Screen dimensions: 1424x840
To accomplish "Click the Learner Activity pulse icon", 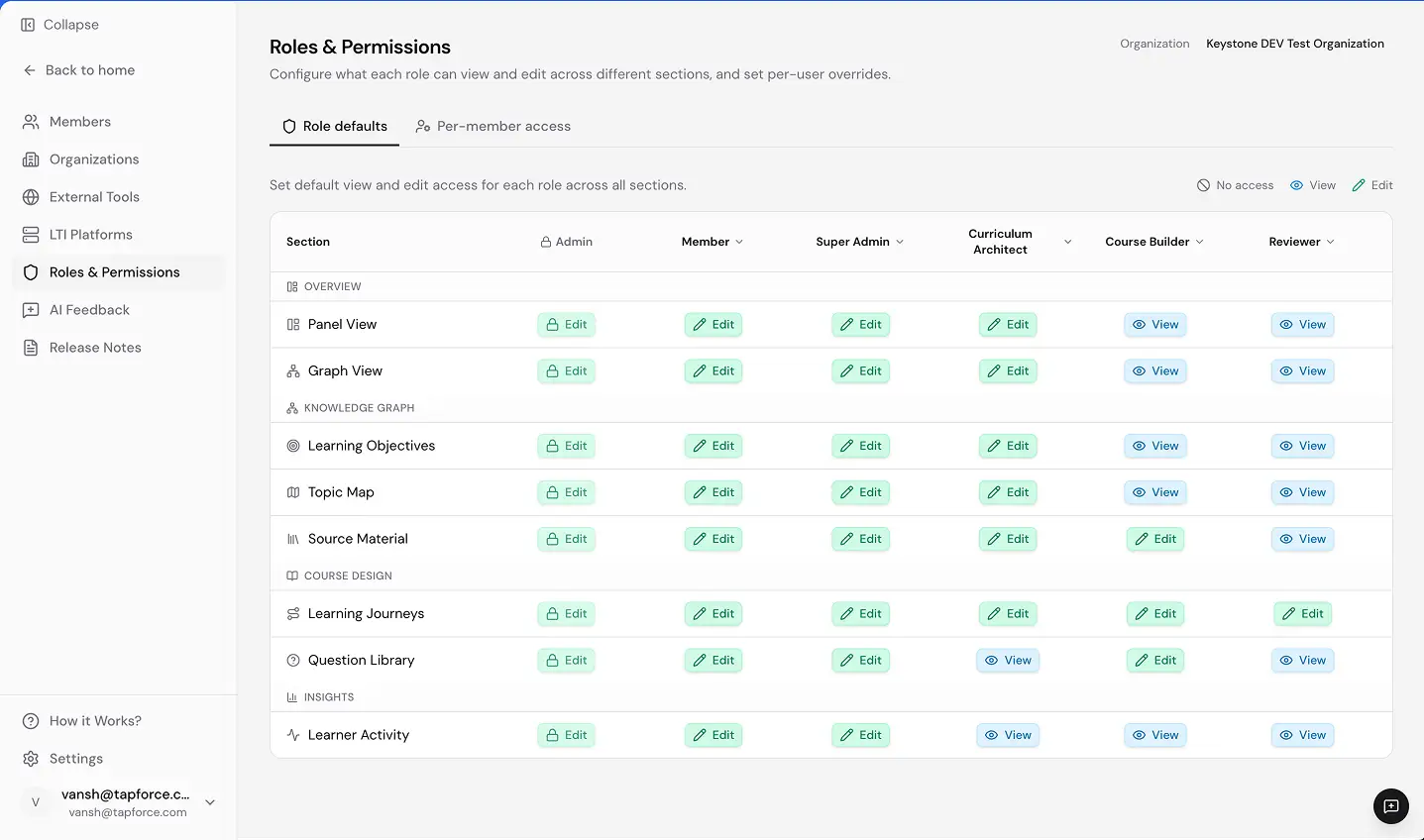I will [x=293, y=735].
